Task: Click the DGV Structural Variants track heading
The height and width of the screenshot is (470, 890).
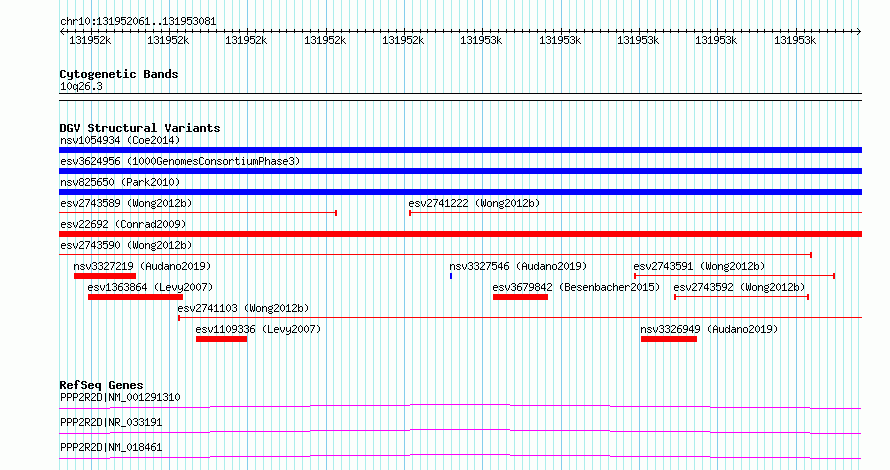Action: coord(140,128)
